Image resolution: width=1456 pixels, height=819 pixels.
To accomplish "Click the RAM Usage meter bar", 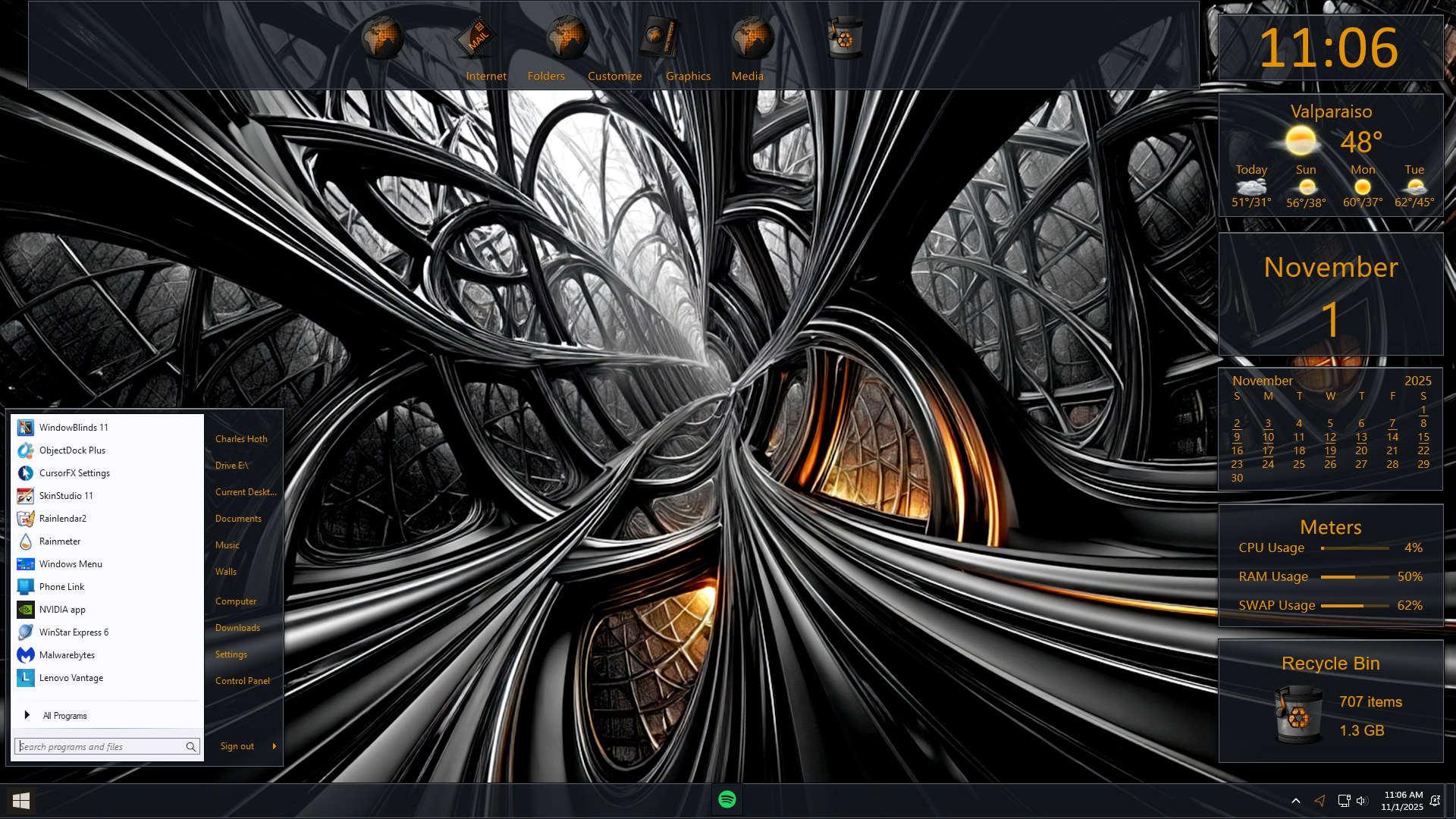I will coord(1354,577).
